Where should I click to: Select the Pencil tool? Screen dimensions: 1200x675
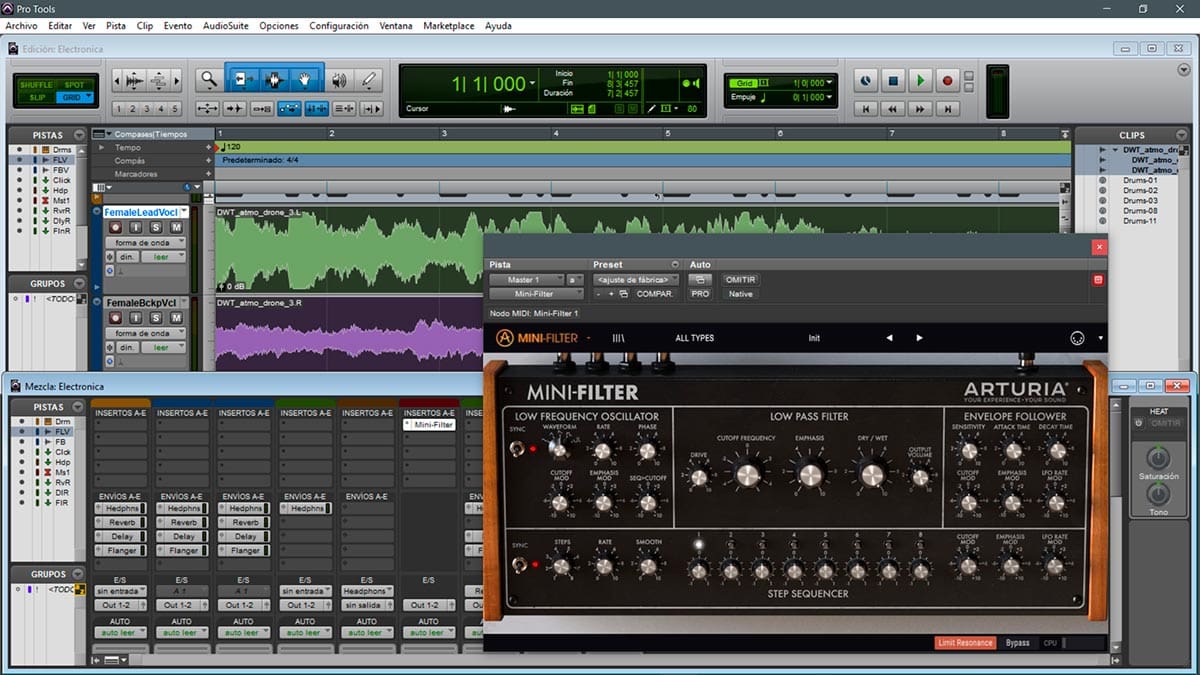click(x=369, y=80)
